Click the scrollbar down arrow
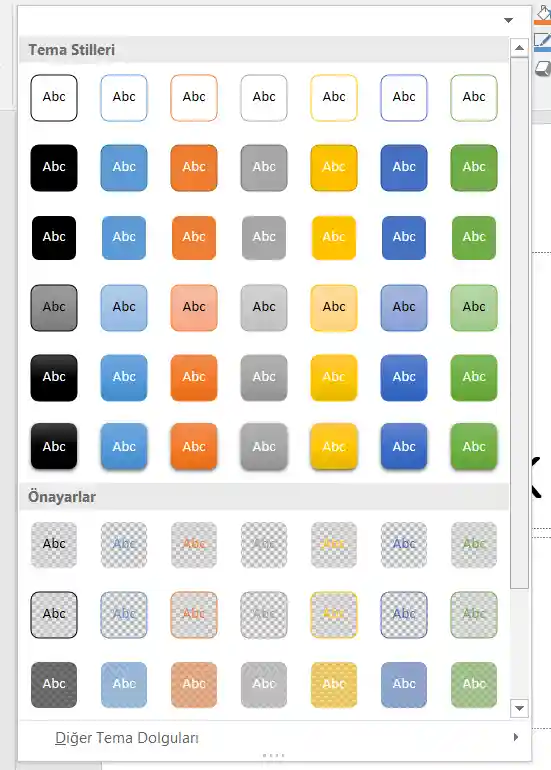The image size is (551, 770). point(519,708)
